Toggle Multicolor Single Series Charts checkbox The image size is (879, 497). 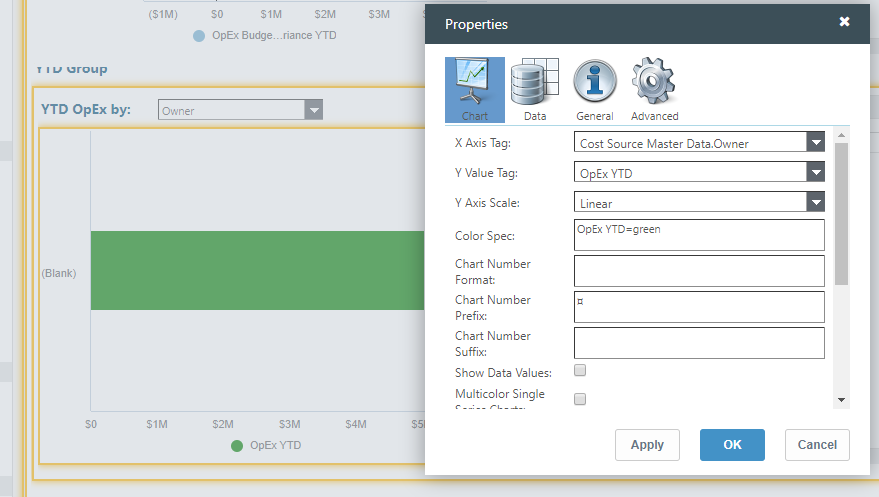[580, 399]
